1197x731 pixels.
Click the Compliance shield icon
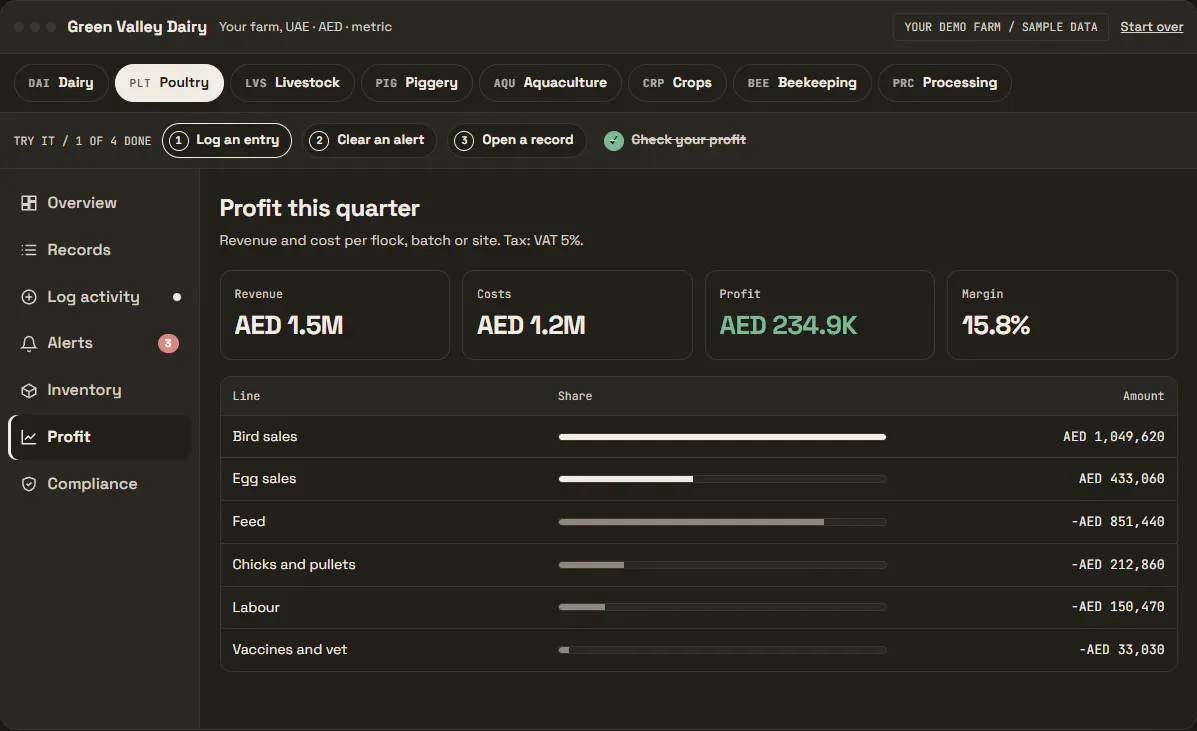click(29, 484)
